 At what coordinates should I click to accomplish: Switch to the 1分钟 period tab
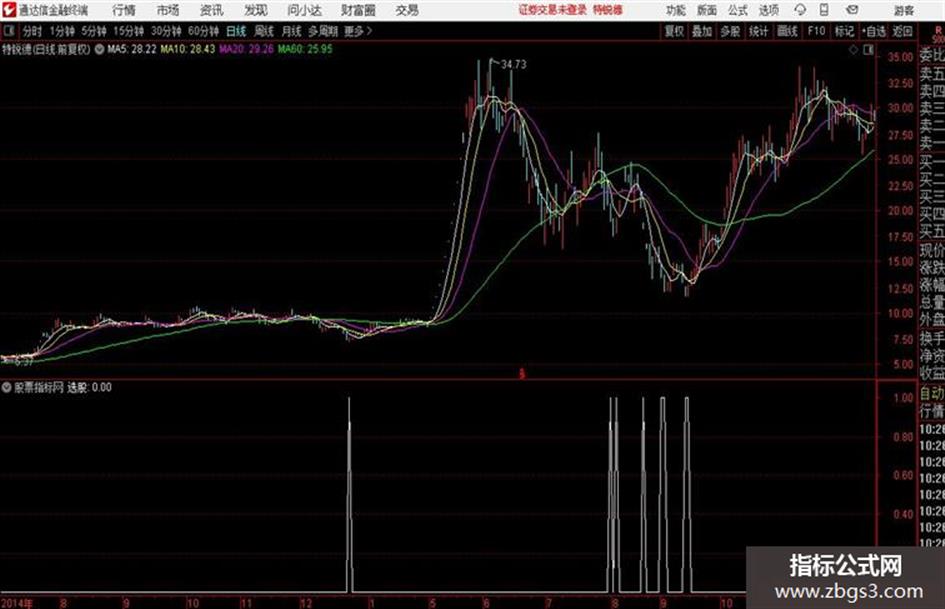61,31
